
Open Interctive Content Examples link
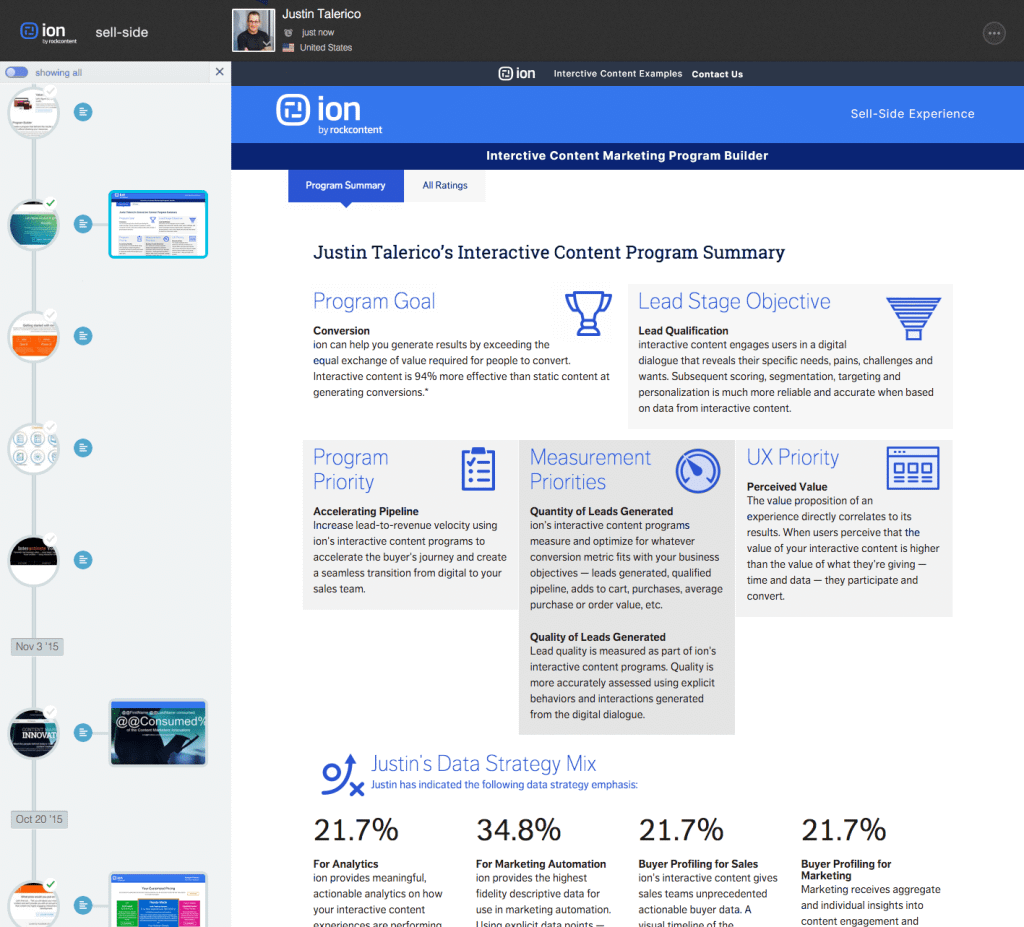pyautogui.click(x=617, y=74)
